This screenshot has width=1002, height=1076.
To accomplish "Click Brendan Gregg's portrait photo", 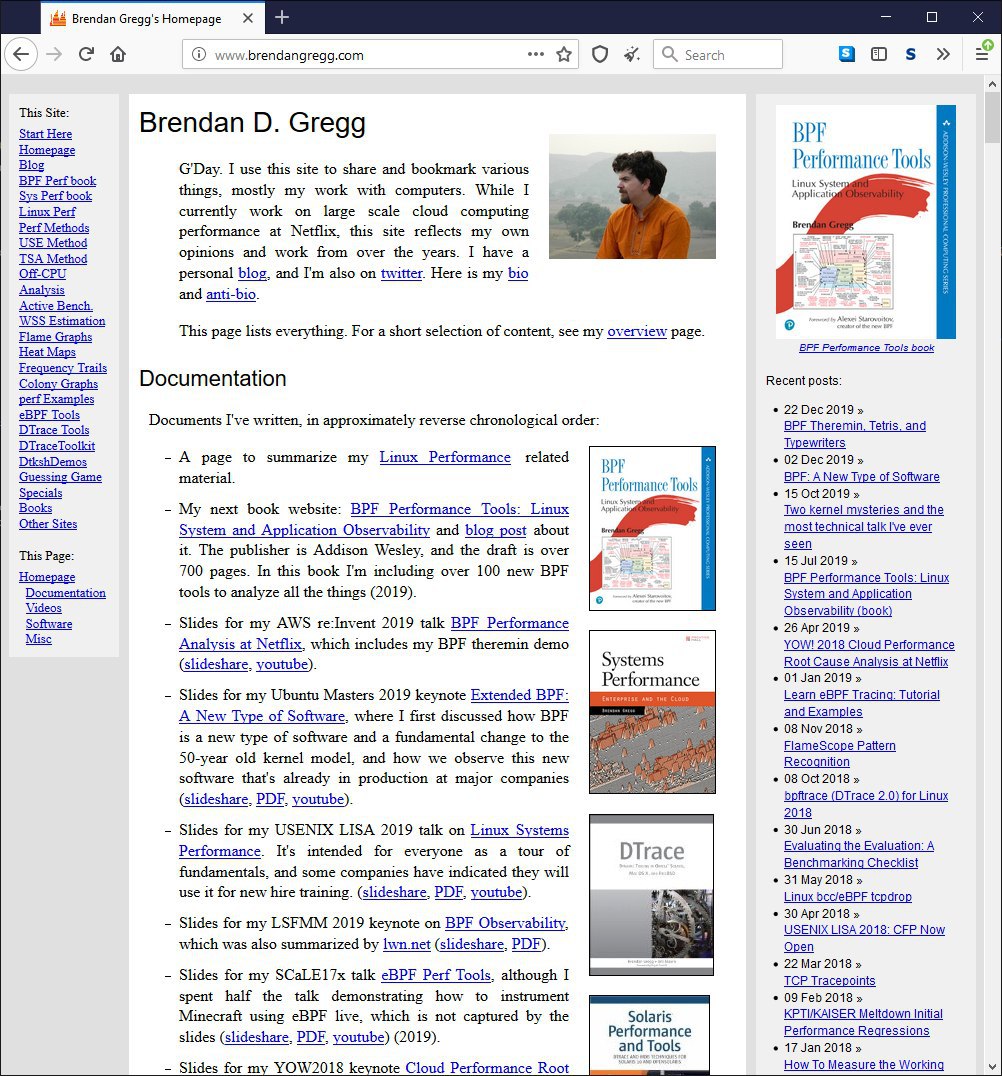I will pyautogui.click(x=632, y=196).
